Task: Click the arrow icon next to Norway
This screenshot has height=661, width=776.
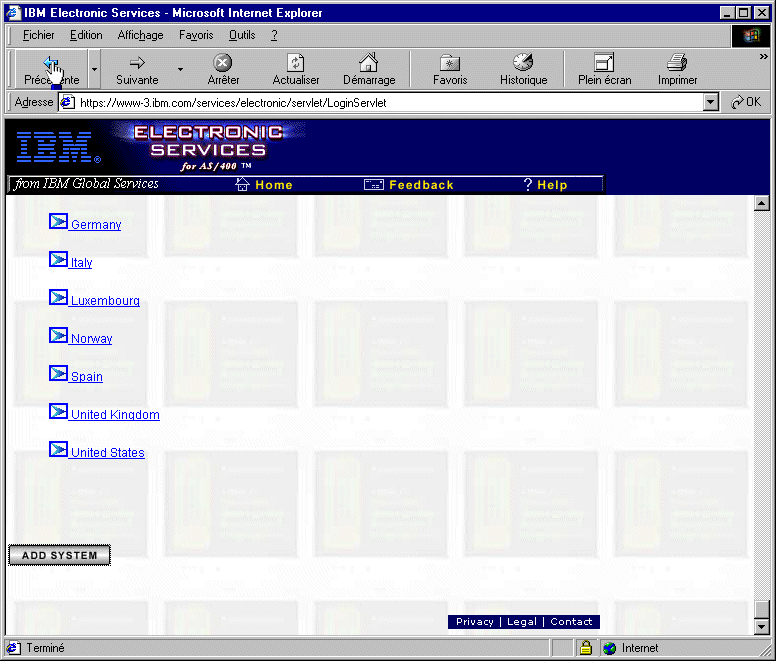Action: click(x=58, y=335)
